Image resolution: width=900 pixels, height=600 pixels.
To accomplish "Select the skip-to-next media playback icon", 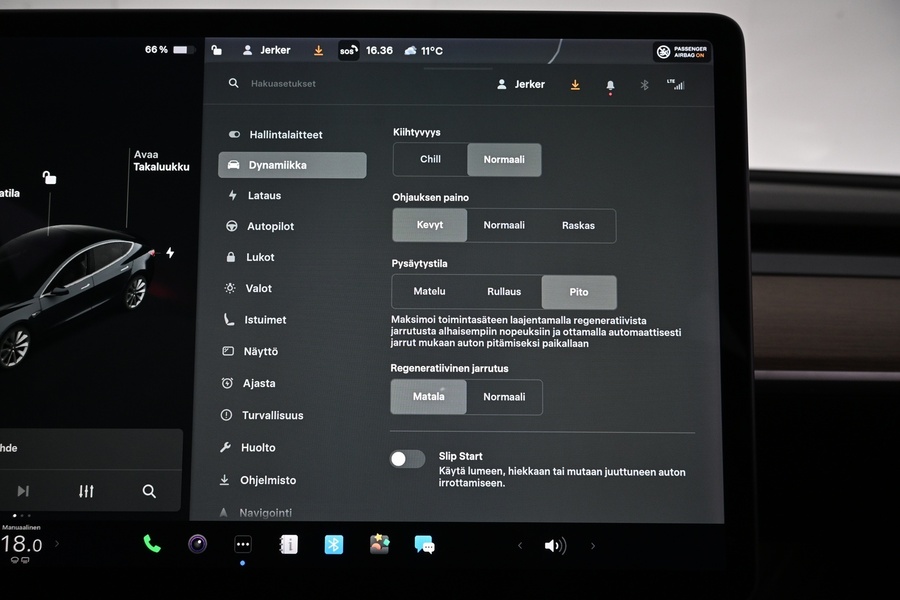I will pyautogui.click(x=25, y=491).
